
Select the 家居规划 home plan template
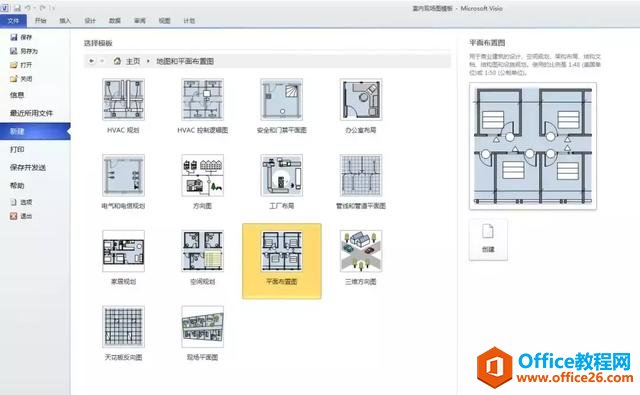coord(123,258)
